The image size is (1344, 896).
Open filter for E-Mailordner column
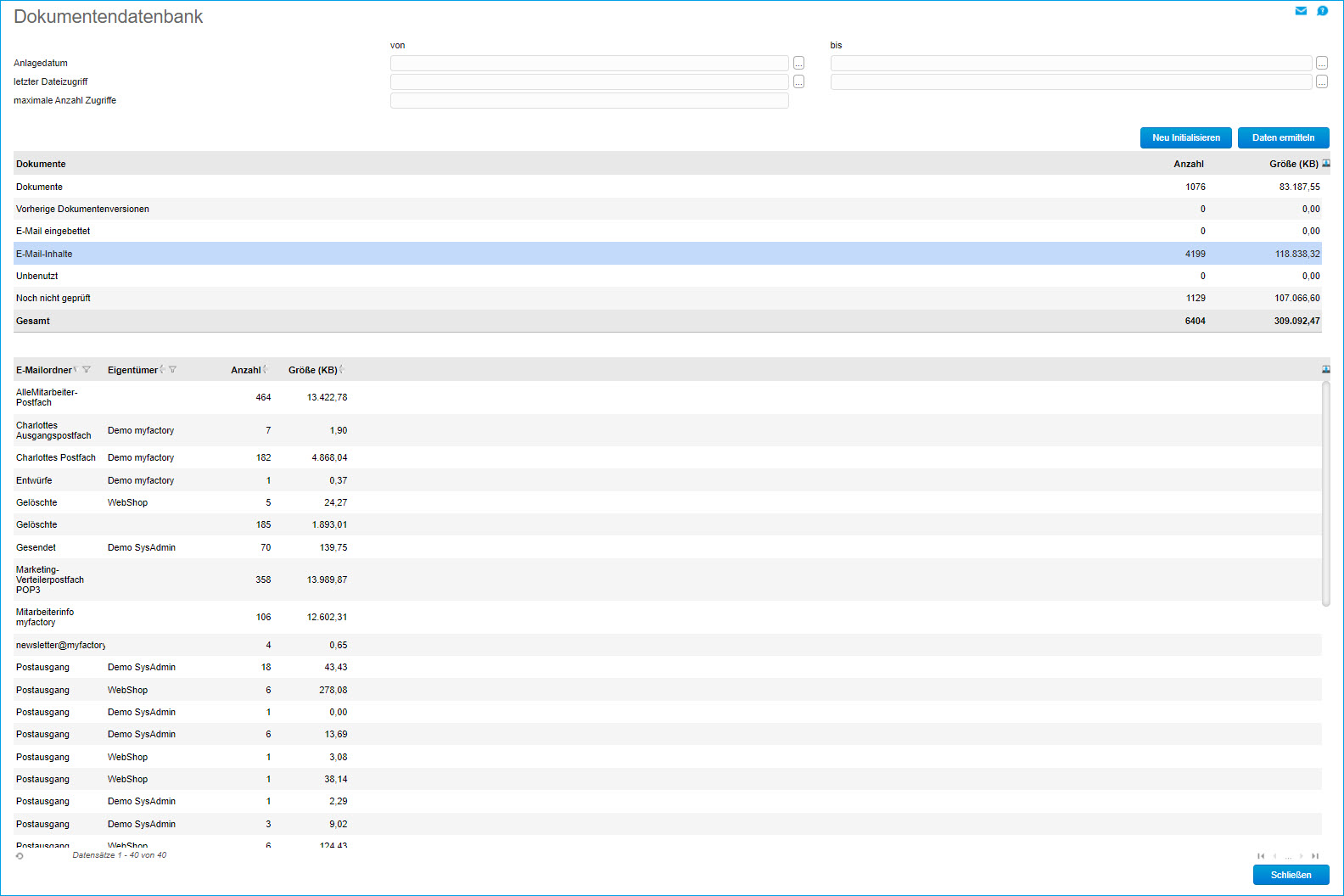tap(87, 370)
